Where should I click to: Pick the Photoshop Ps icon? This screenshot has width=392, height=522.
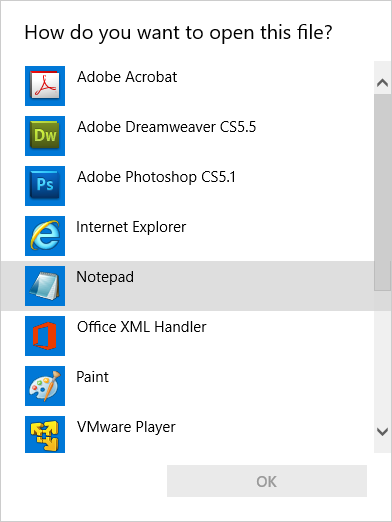point(45,186)
